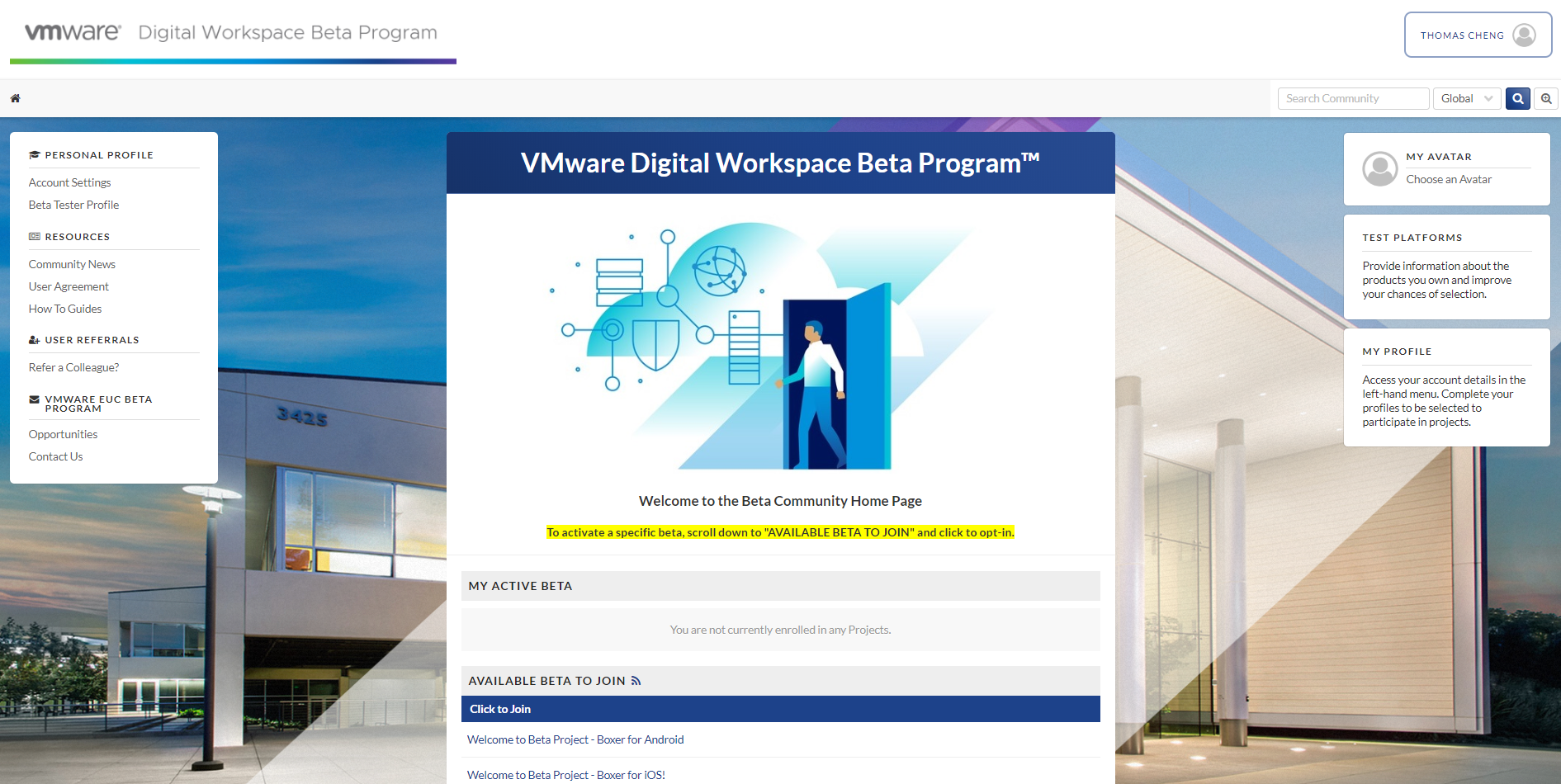This screenshot has height=784, width=1561.
Task: Click user avatar icon beside Thomas Cheng
Action: (x=1524, y=35)
